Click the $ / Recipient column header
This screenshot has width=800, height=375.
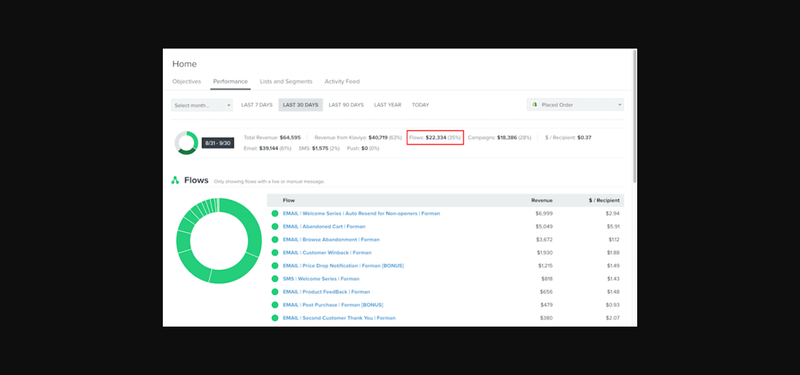click(604, 201)
